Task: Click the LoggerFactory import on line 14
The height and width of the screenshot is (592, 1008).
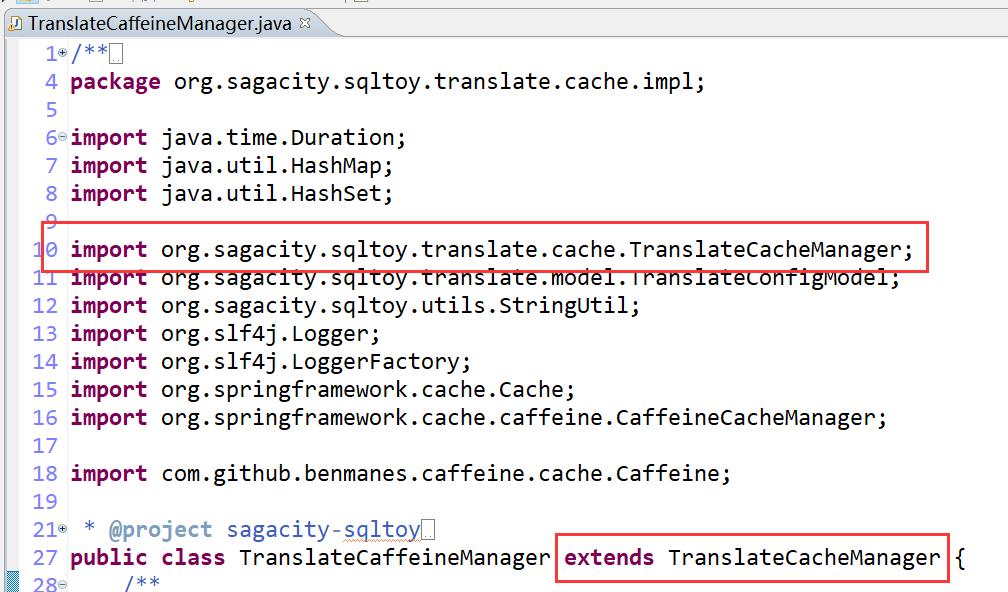Action: click(x=400, y=361)
